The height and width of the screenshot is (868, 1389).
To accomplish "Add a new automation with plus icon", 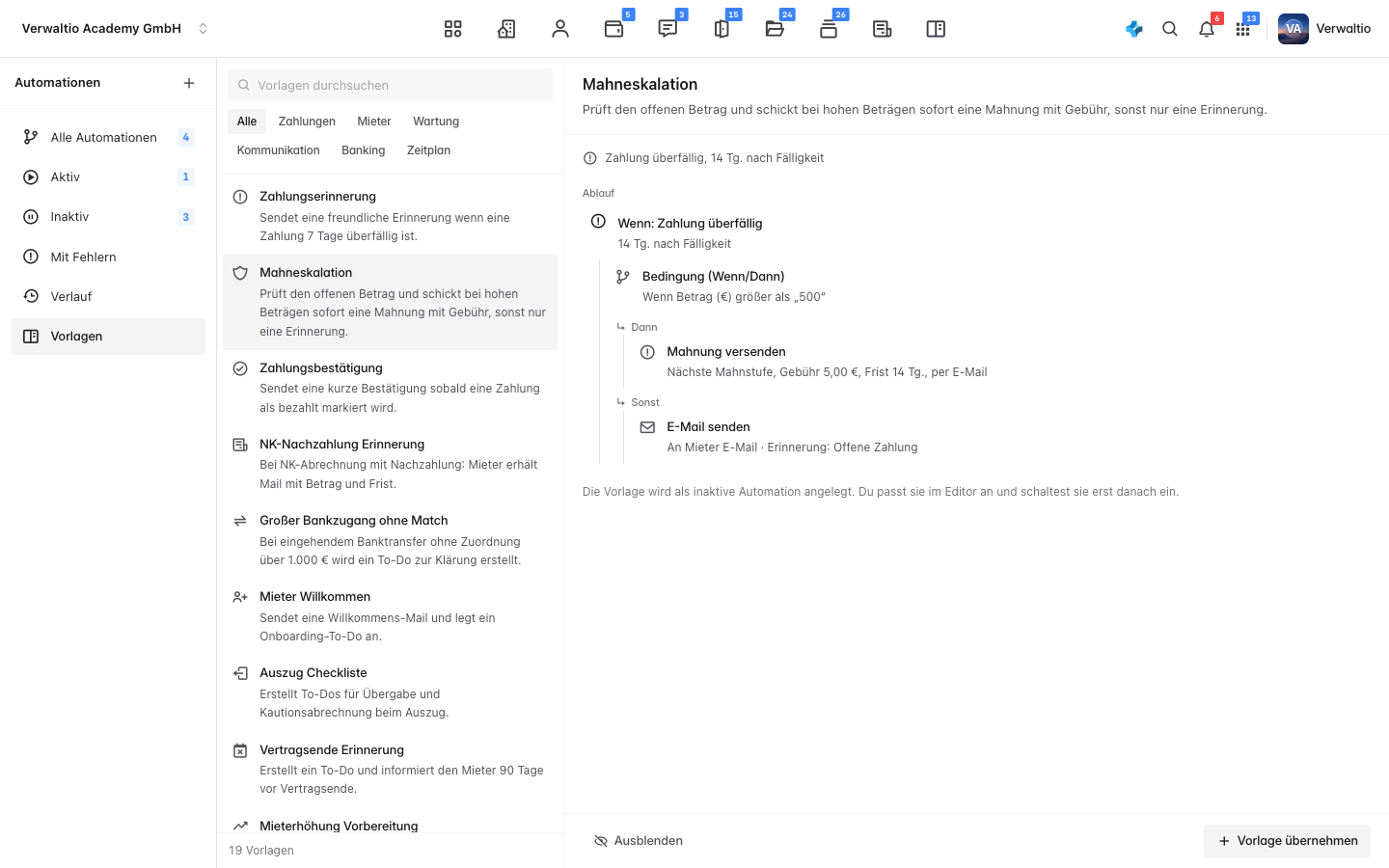I will 189,83.
